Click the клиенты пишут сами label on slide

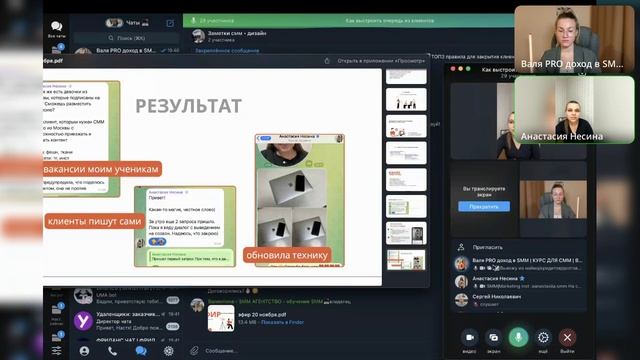click(x=94, y=221)
